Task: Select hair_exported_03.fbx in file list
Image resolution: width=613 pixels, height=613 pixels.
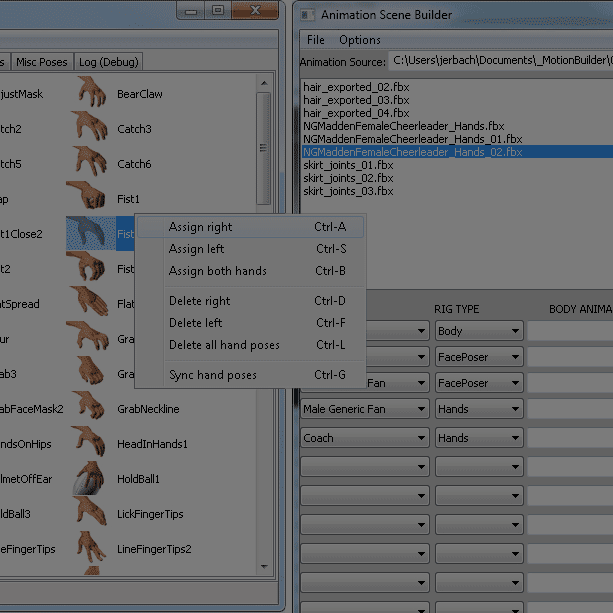Action: coord(356,100)
